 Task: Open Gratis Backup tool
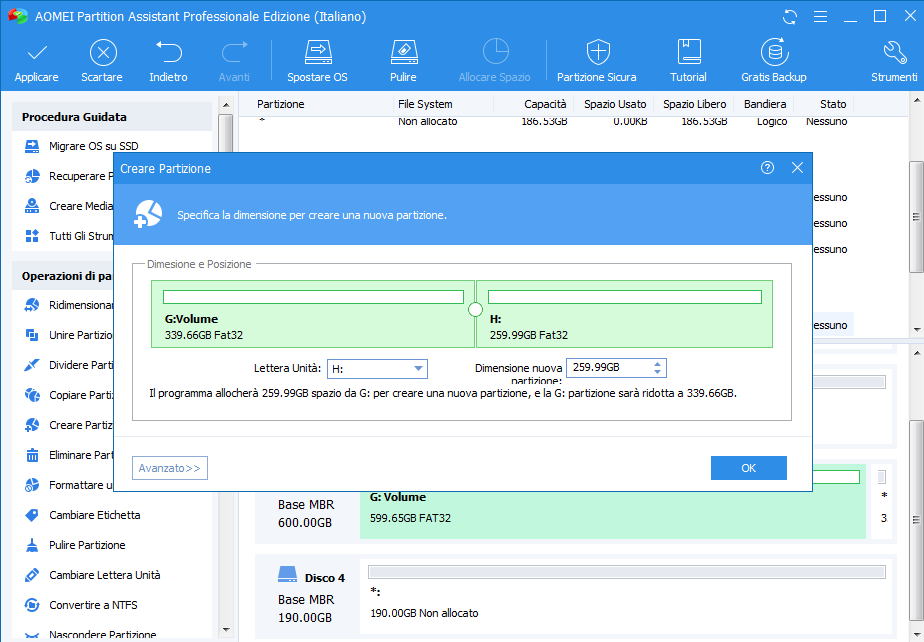point(773,53)
